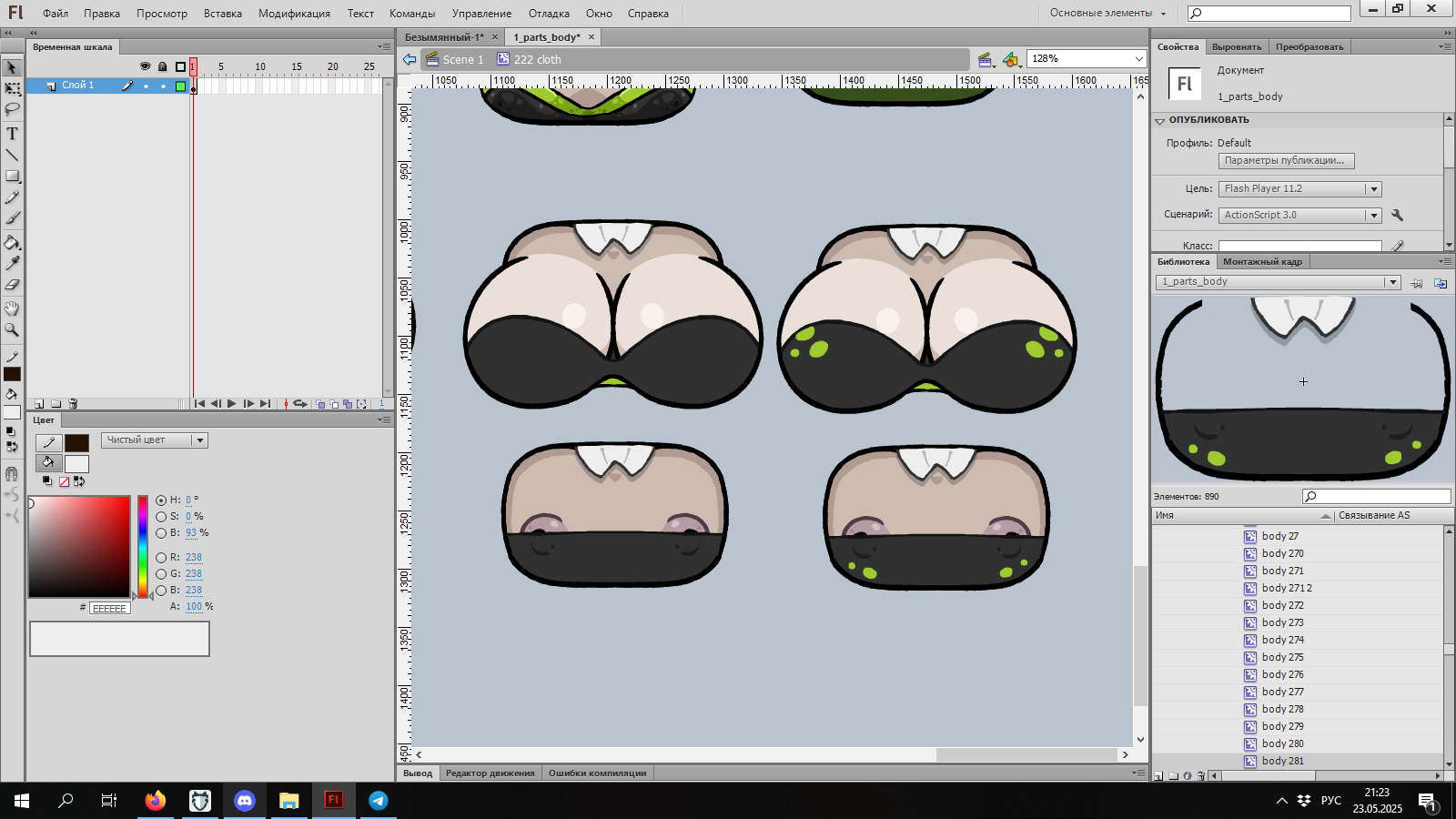The width and height of the screenshot is (1456, 819).
Task: Open the Модификация menu
Action: pyautogui.click(x=294, y=14)
